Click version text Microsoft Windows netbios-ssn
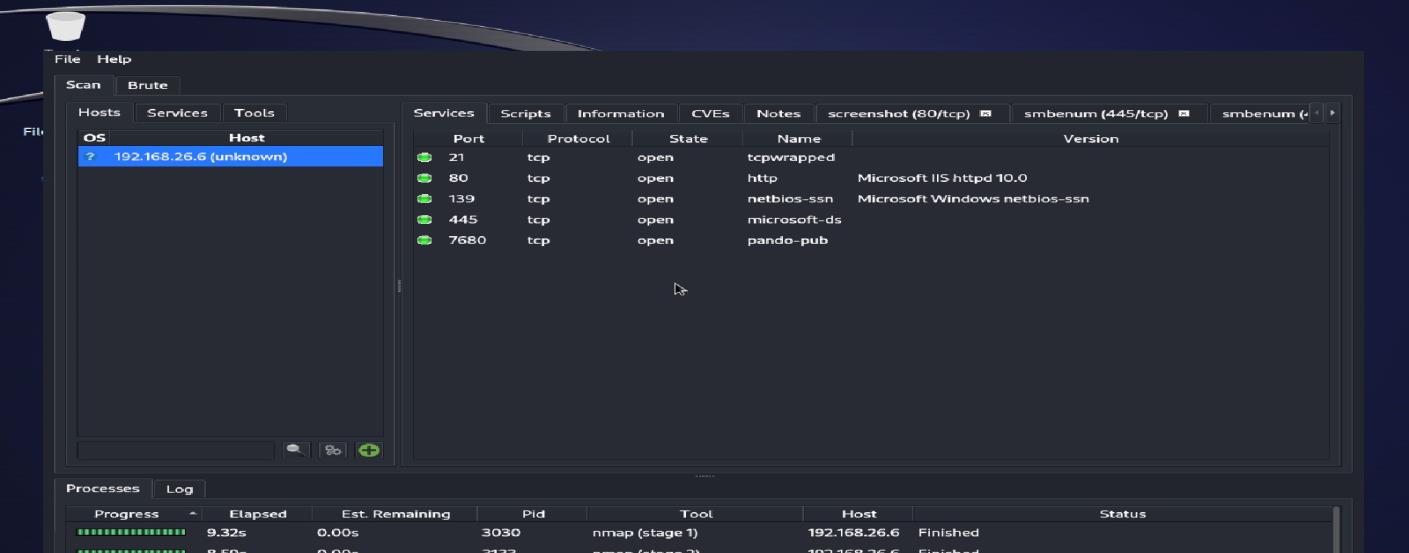The width and height of the screenshot is (1409, 553). click(973, 199)
